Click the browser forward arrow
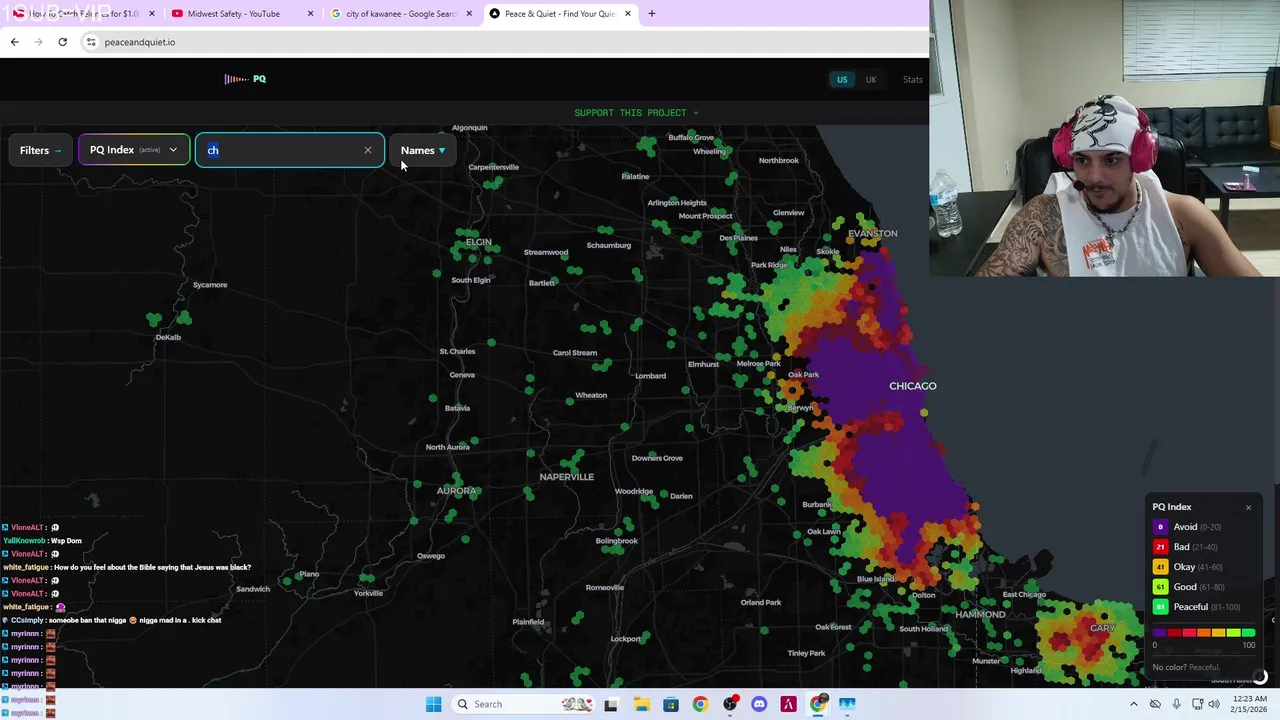Screen dimensions: 1280x720 pyautogui.click(x=38, y=42)
